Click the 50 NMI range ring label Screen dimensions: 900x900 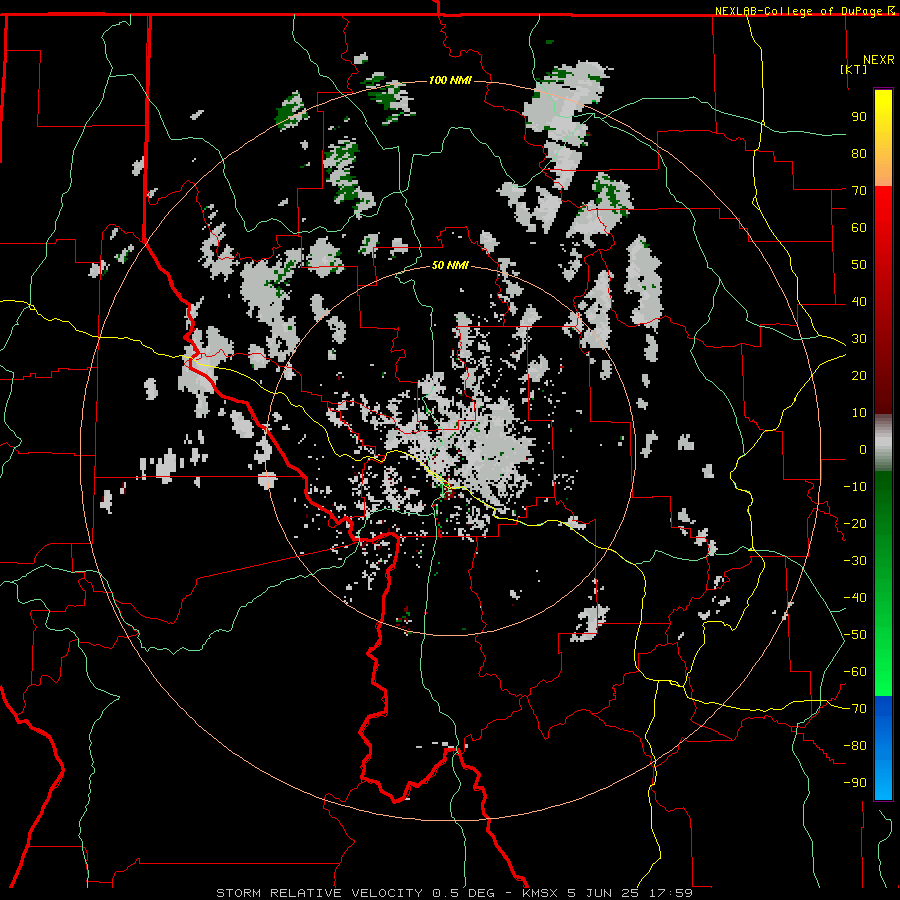tap(450, 265)
